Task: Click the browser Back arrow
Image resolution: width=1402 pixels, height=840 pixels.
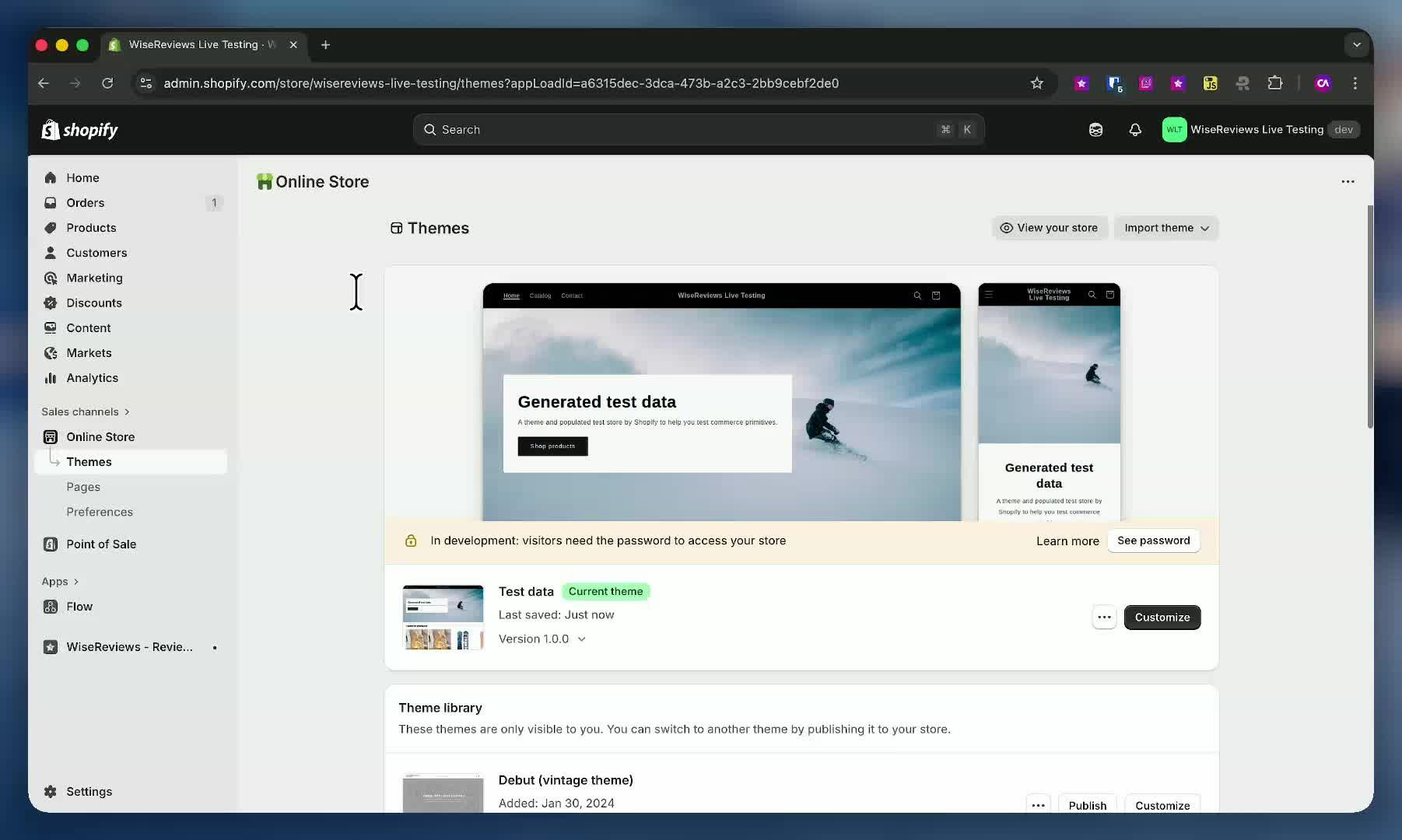Action: pyautogui.click(x=44, y=83)
